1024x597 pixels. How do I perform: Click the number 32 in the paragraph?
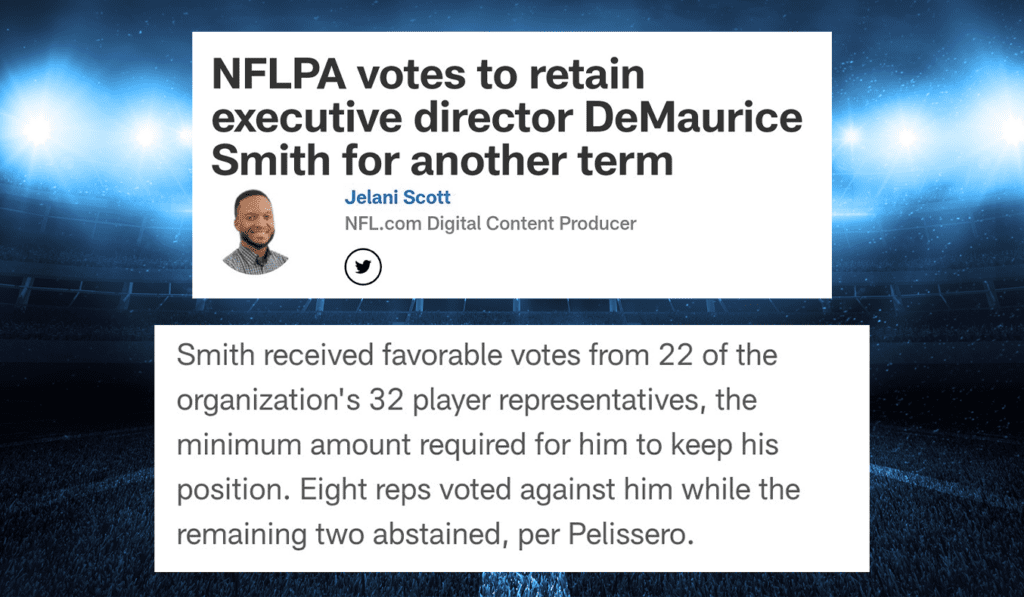(386, 400)
